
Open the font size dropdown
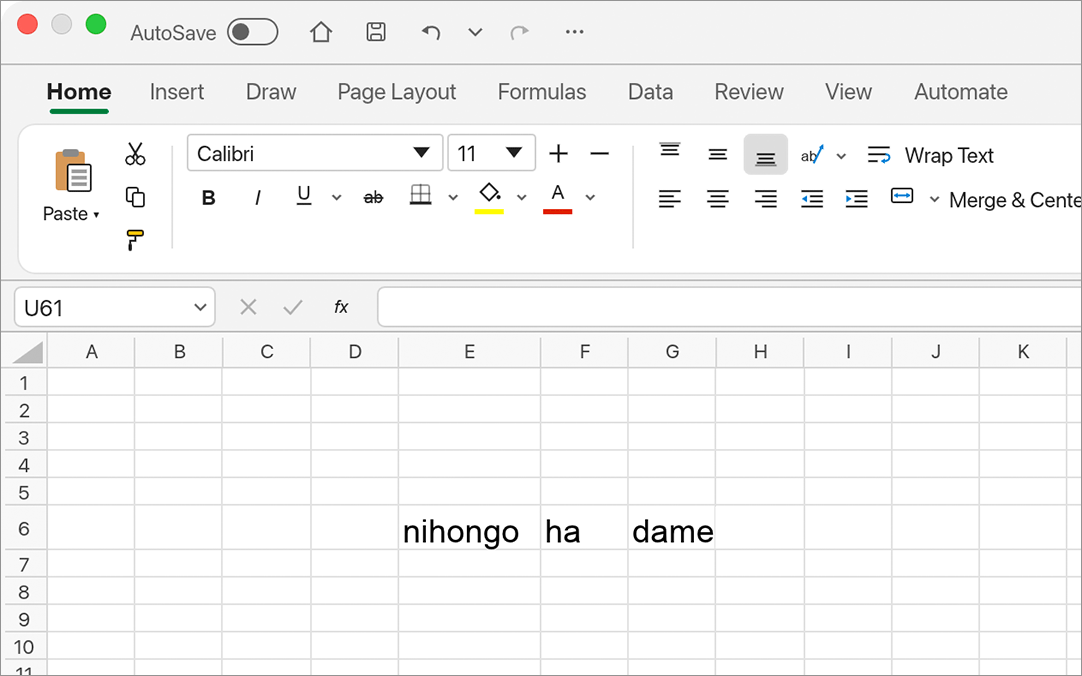[513, 153]
